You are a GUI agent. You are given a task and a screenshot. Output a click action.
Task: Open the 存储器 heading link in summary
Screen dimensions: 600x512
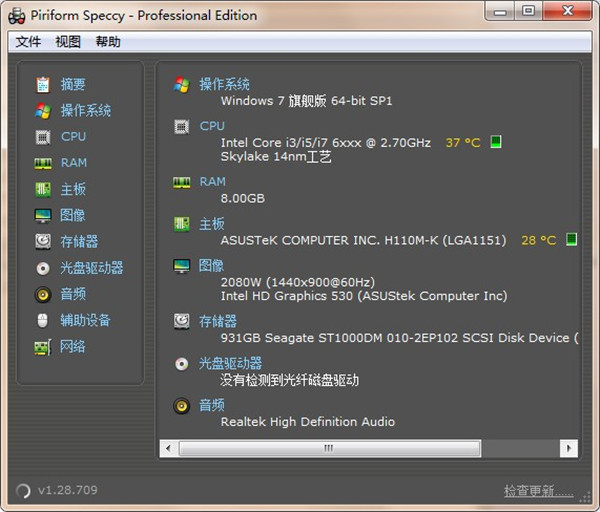218,321
